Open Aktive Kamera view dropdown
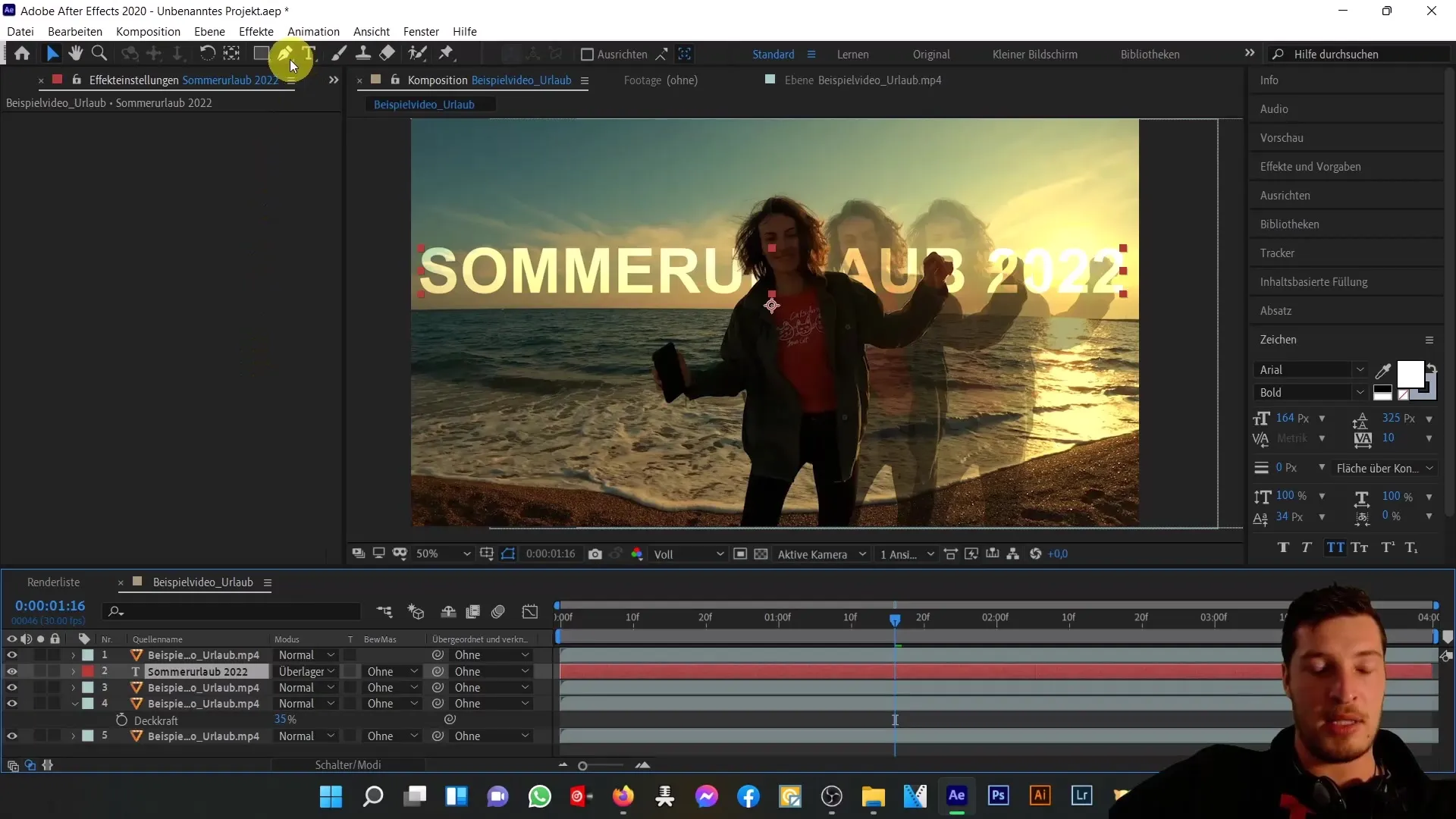The image size is (1456, 819). (x=821, y=554)
